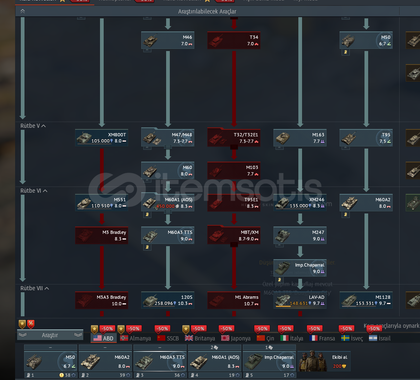Viewport: 420px width, 380px height.
Task: Select the locked T34 heavy tank
Action: coord(234,40)
